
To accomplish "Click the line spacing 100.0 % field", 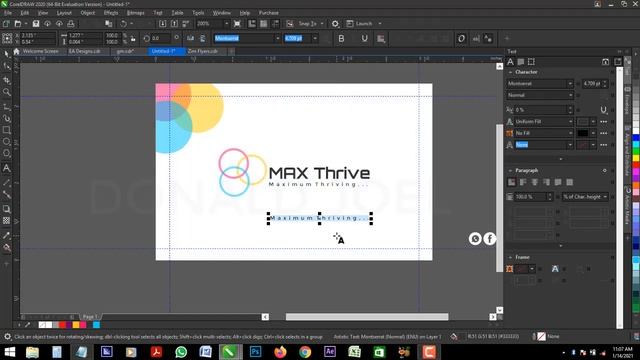I will [533, 197].
